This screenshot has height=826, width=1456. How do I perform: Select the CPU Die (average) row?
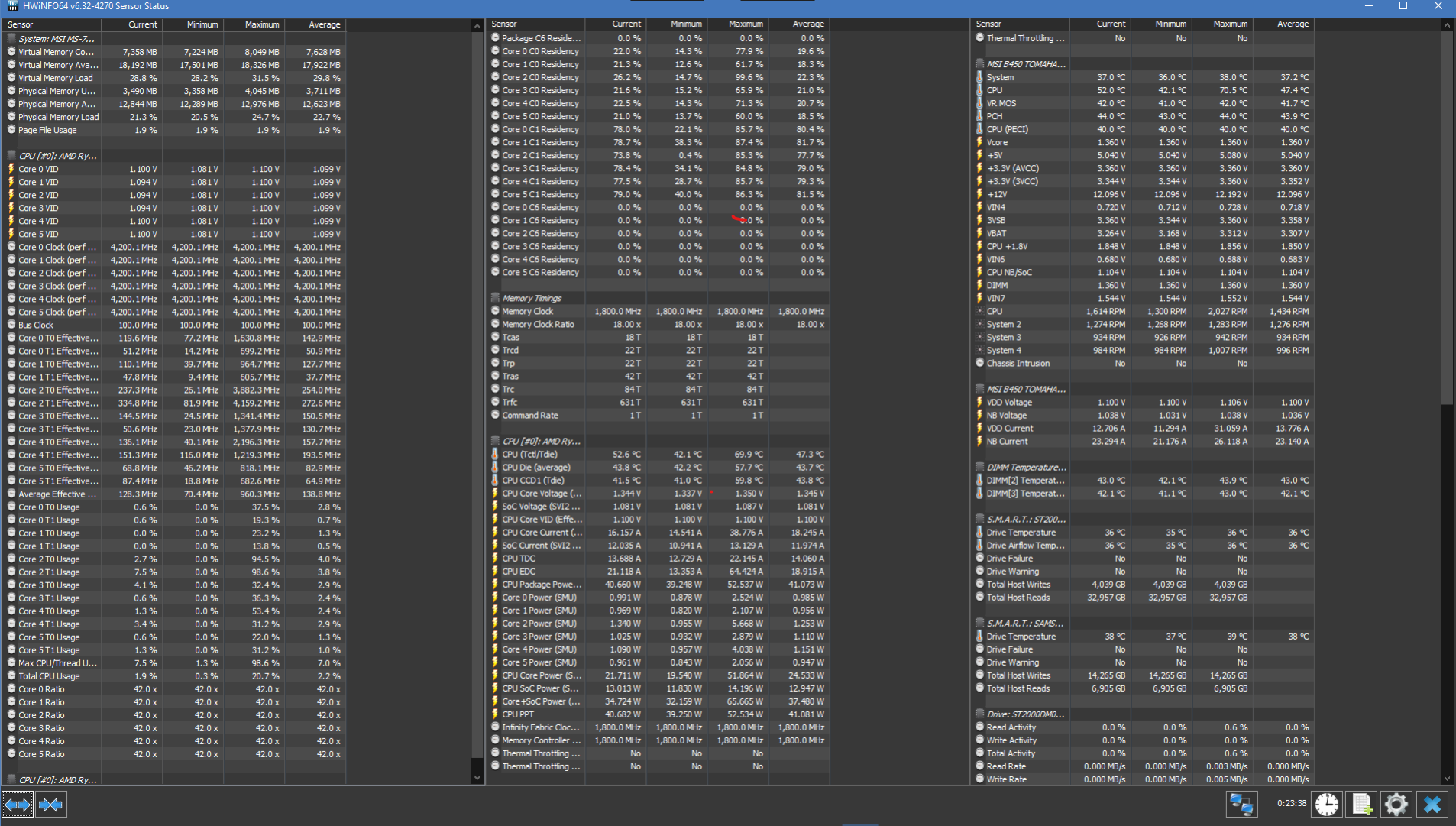click(x=658, y=467)
